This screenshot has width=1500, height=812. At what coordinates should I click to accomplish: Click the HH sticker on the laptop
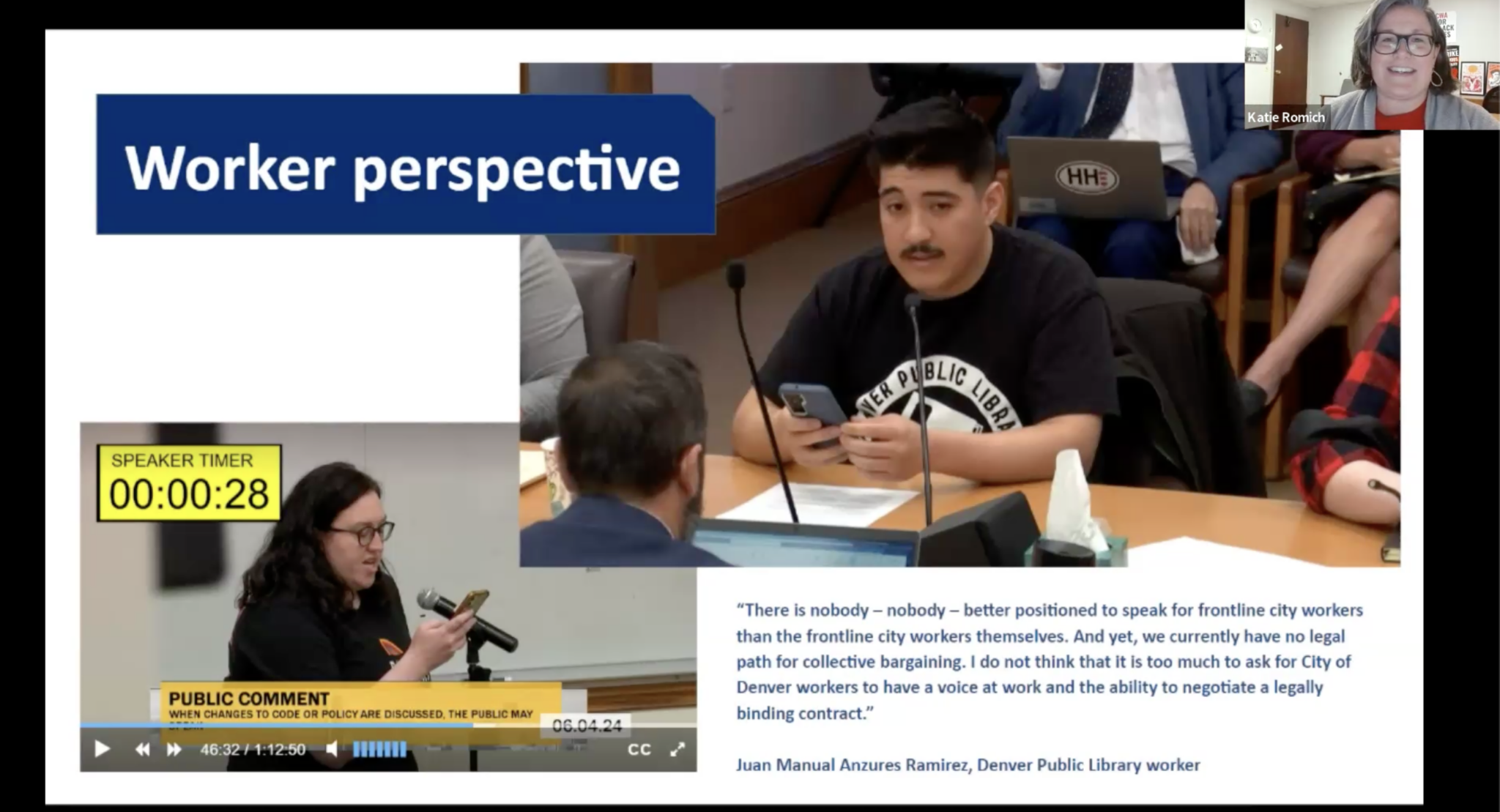(x=1087, y=177)
